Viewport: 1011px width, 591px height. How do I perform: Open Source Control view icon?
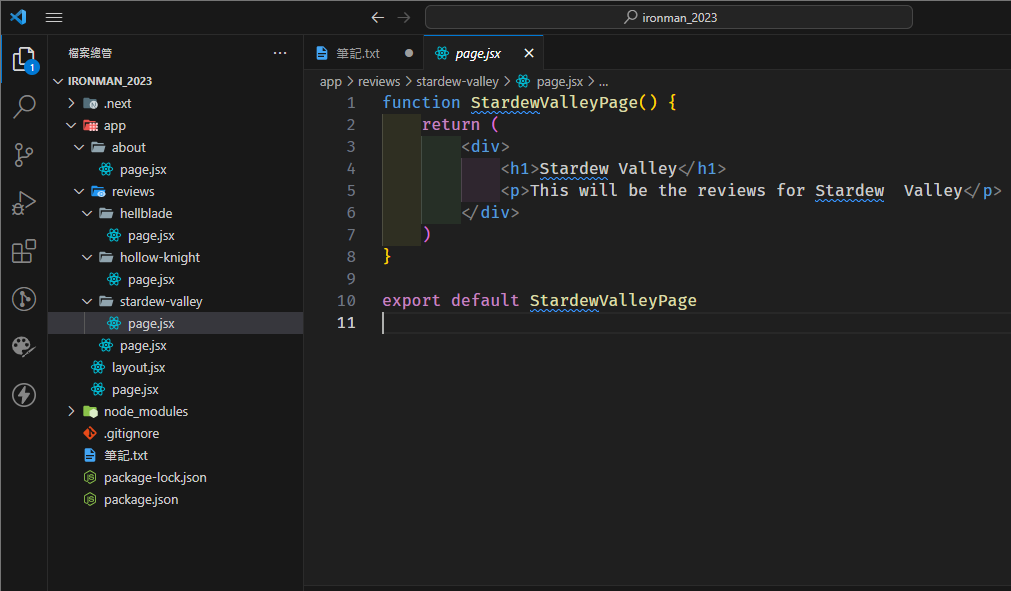point(24,155)
